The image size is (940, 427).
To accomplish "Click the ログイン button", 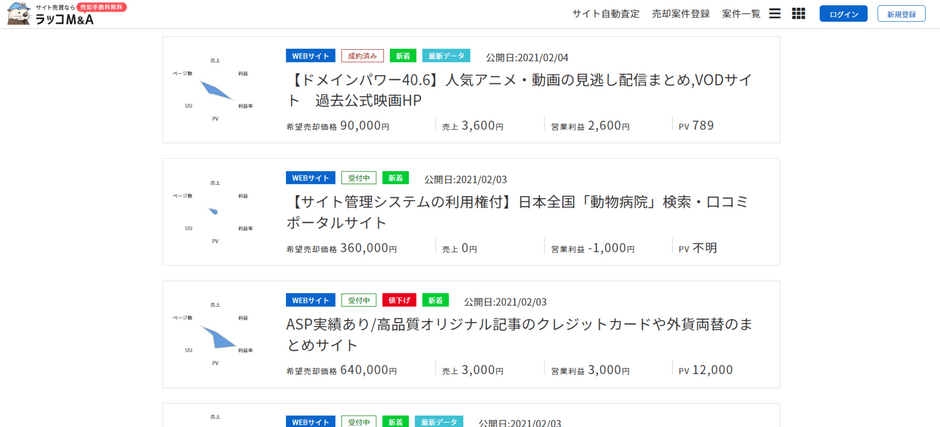I will click(843, 14).
